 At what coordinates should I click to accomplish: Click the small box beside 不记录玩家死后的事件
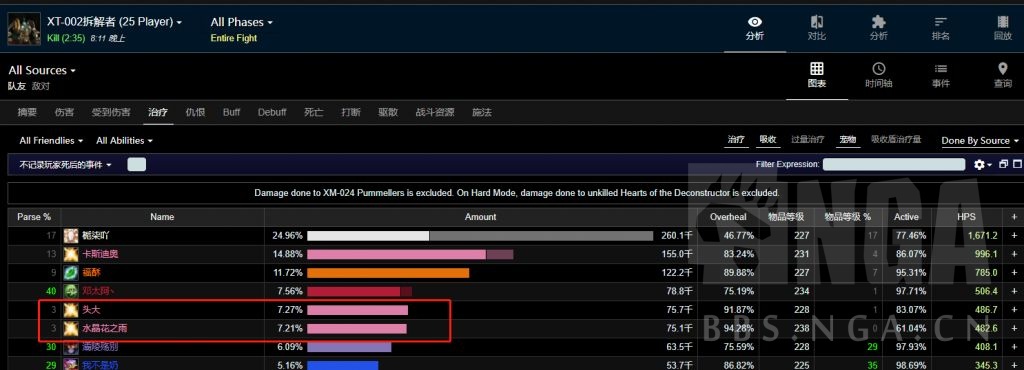click(x=136, y=164)
